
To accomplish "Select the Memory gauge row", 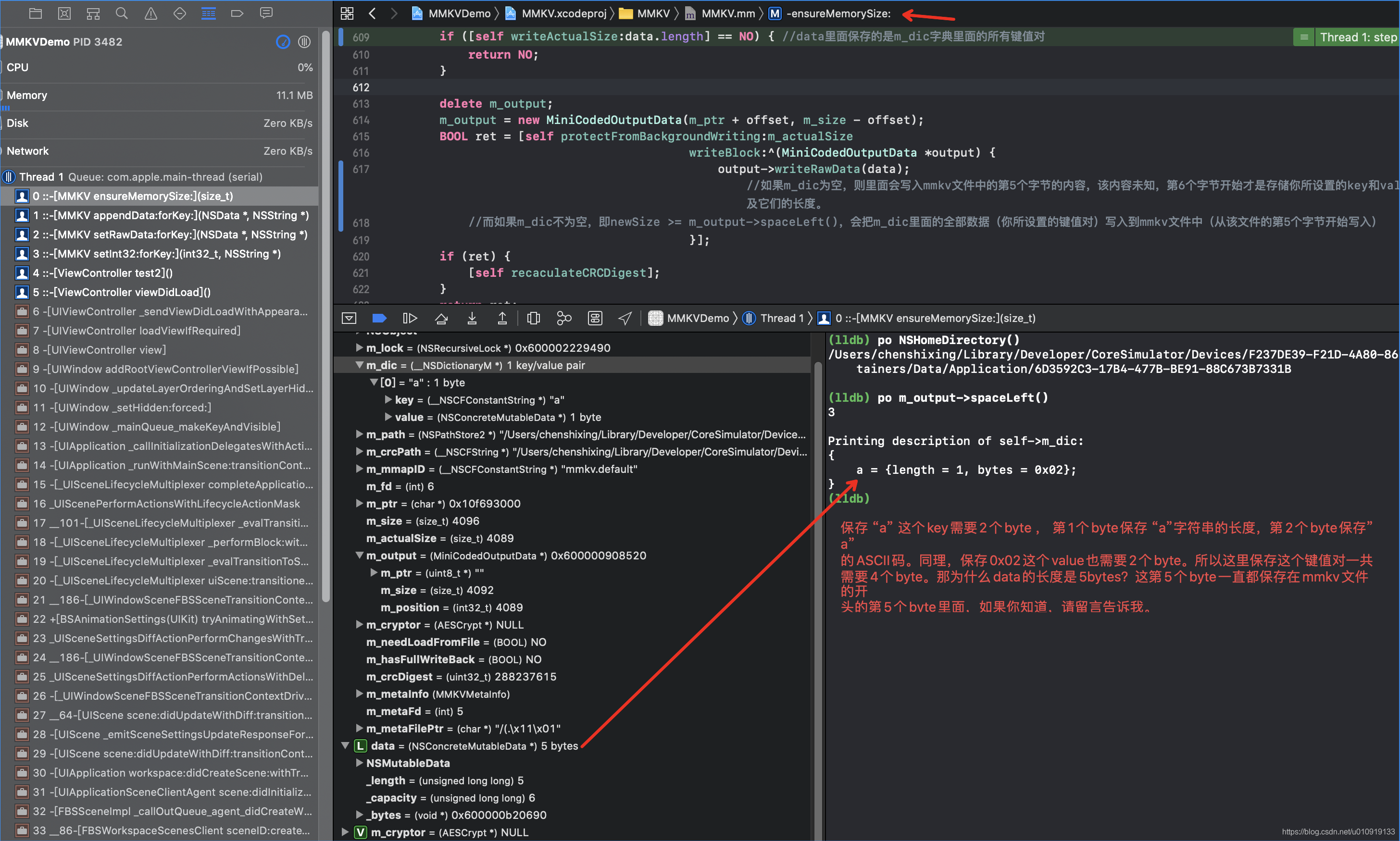I will pos(159,96).
